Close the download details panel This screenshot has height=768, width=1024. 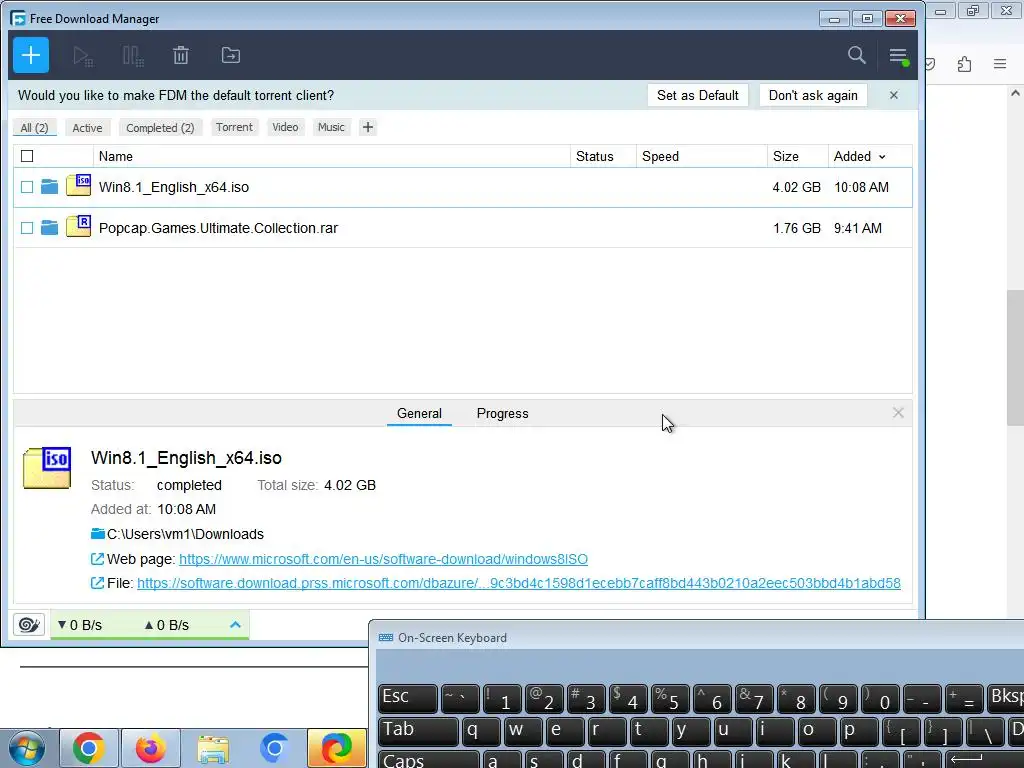point(898,413)
